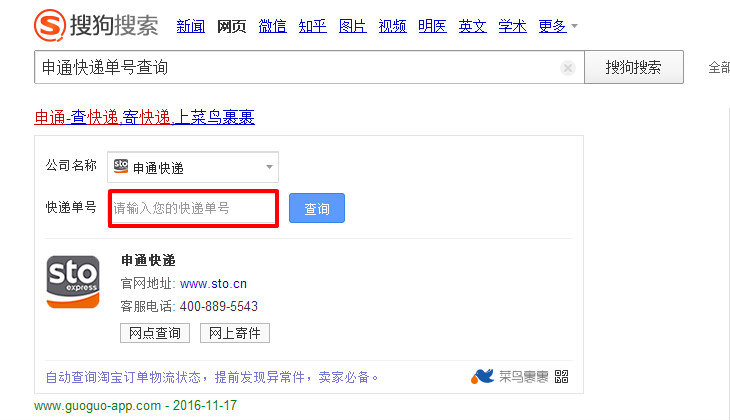Go to the 图片 tab
Screen dimensions: 730x420
352,26
